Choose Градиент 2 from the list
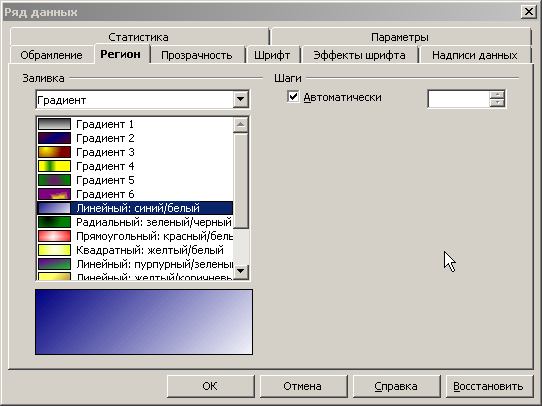 pos(135,138)
